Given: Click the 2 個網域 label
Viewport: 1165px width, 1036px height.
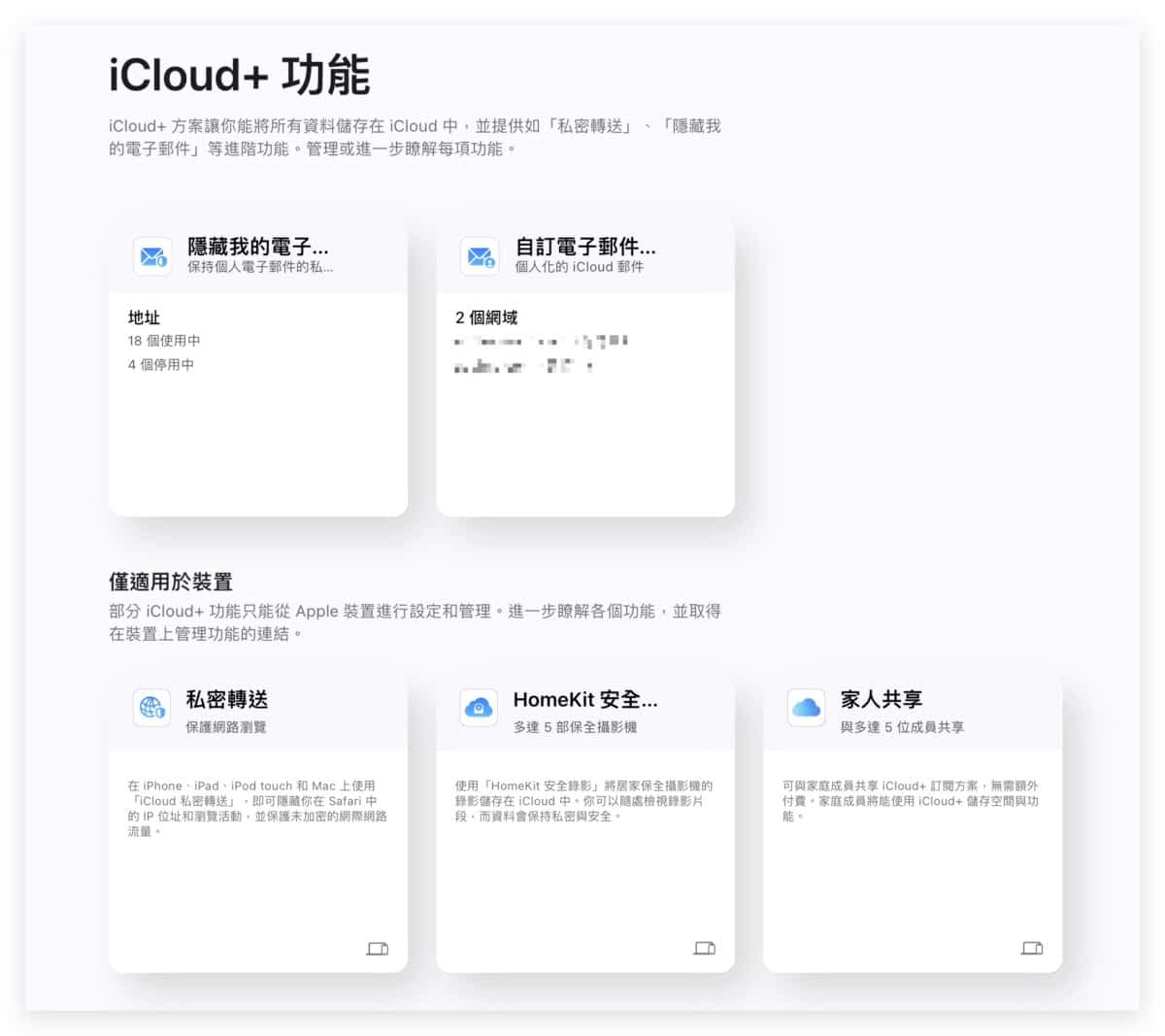Looking at the screenshot, I should [x=486, y=317].
